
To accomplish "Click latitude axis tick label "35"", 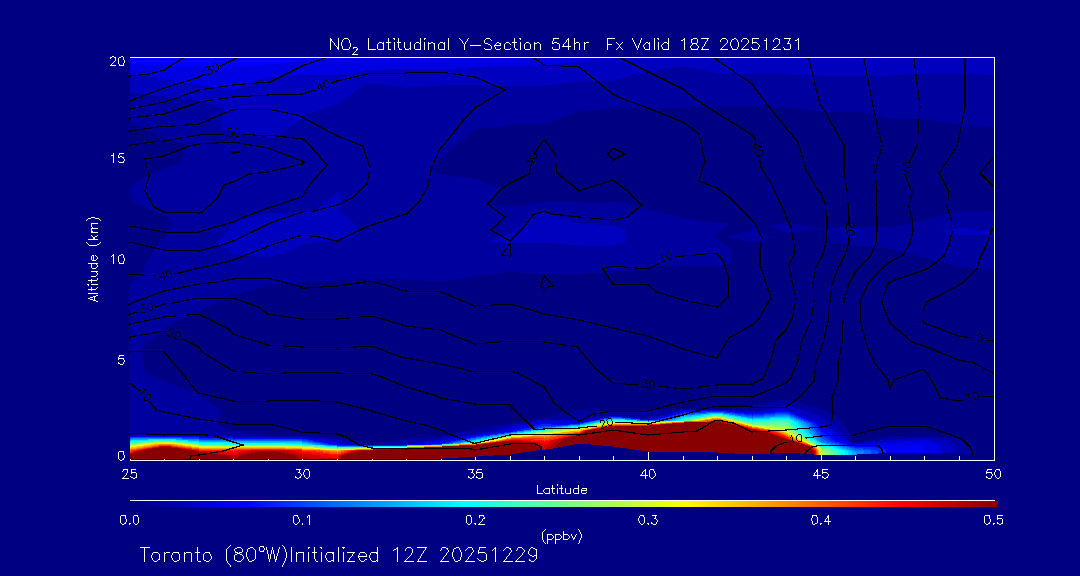I will pos(475,474).
